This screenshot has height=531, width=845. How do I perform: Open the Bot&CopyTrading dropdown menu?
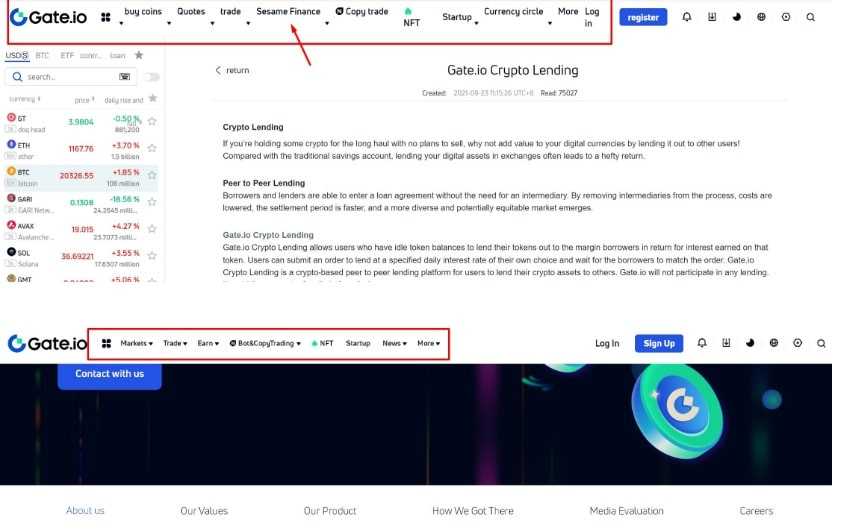(x=264, y=343)
